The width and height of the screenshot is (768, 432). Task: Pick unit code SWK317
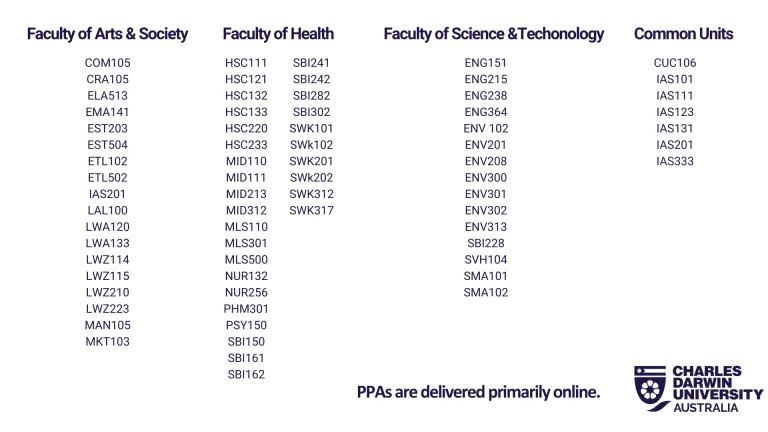(x=312, y=211)
